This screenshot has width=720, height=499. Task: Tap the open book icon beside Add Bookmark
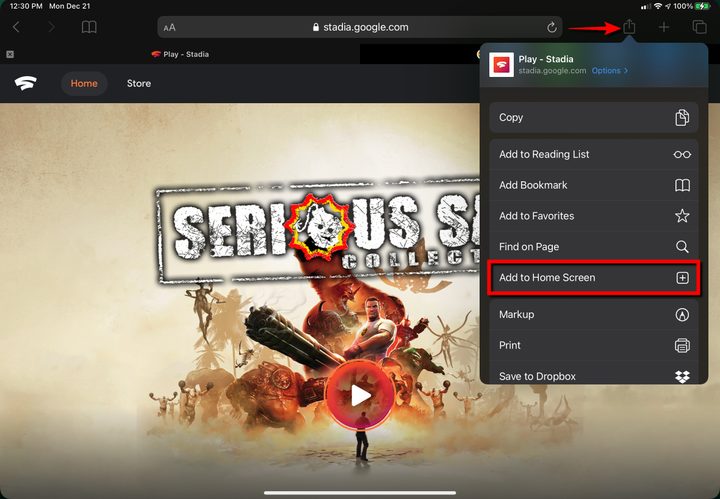[x=682, y=185]
